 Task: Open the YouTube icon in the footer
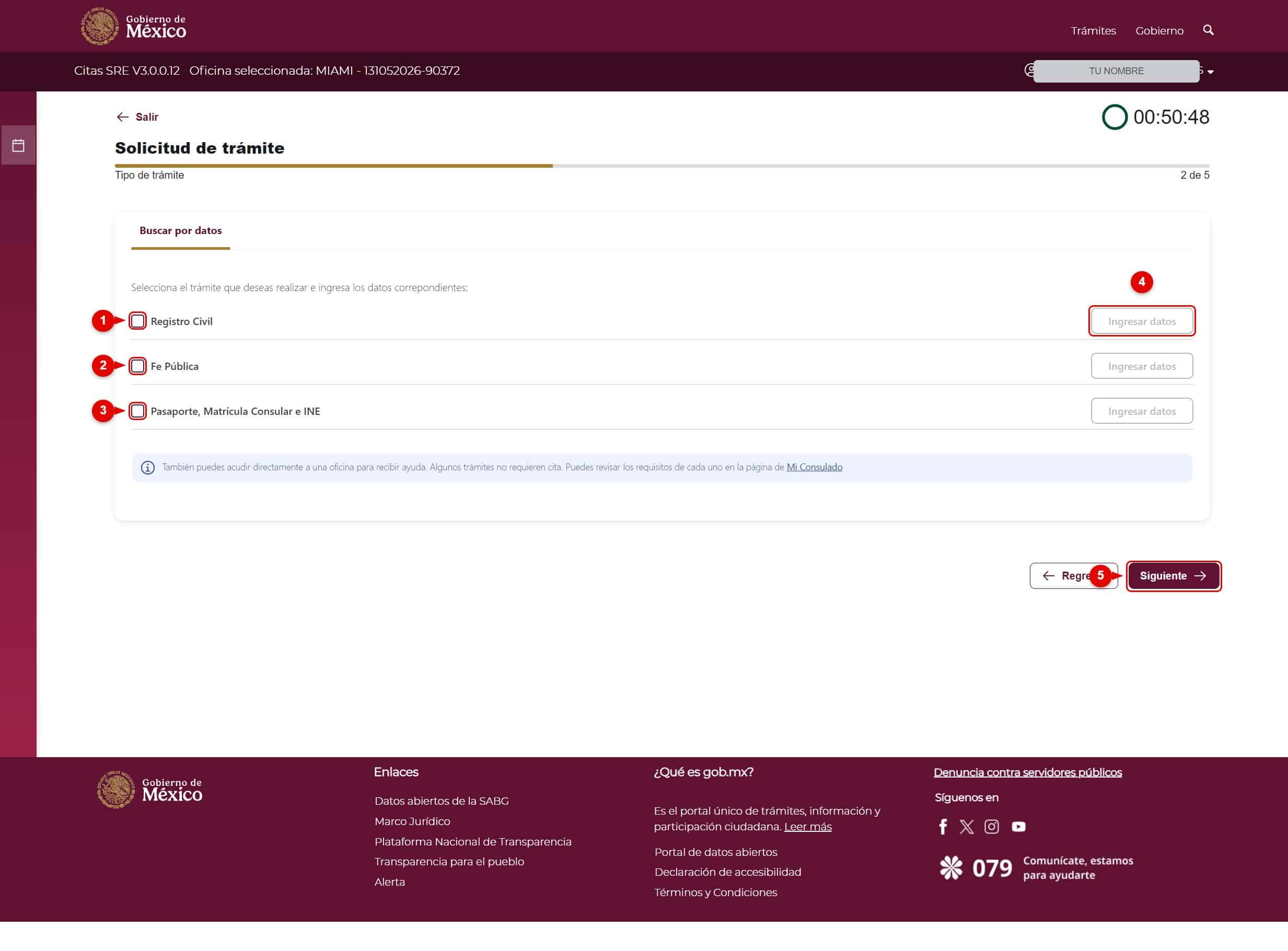tap(1018, 827)
